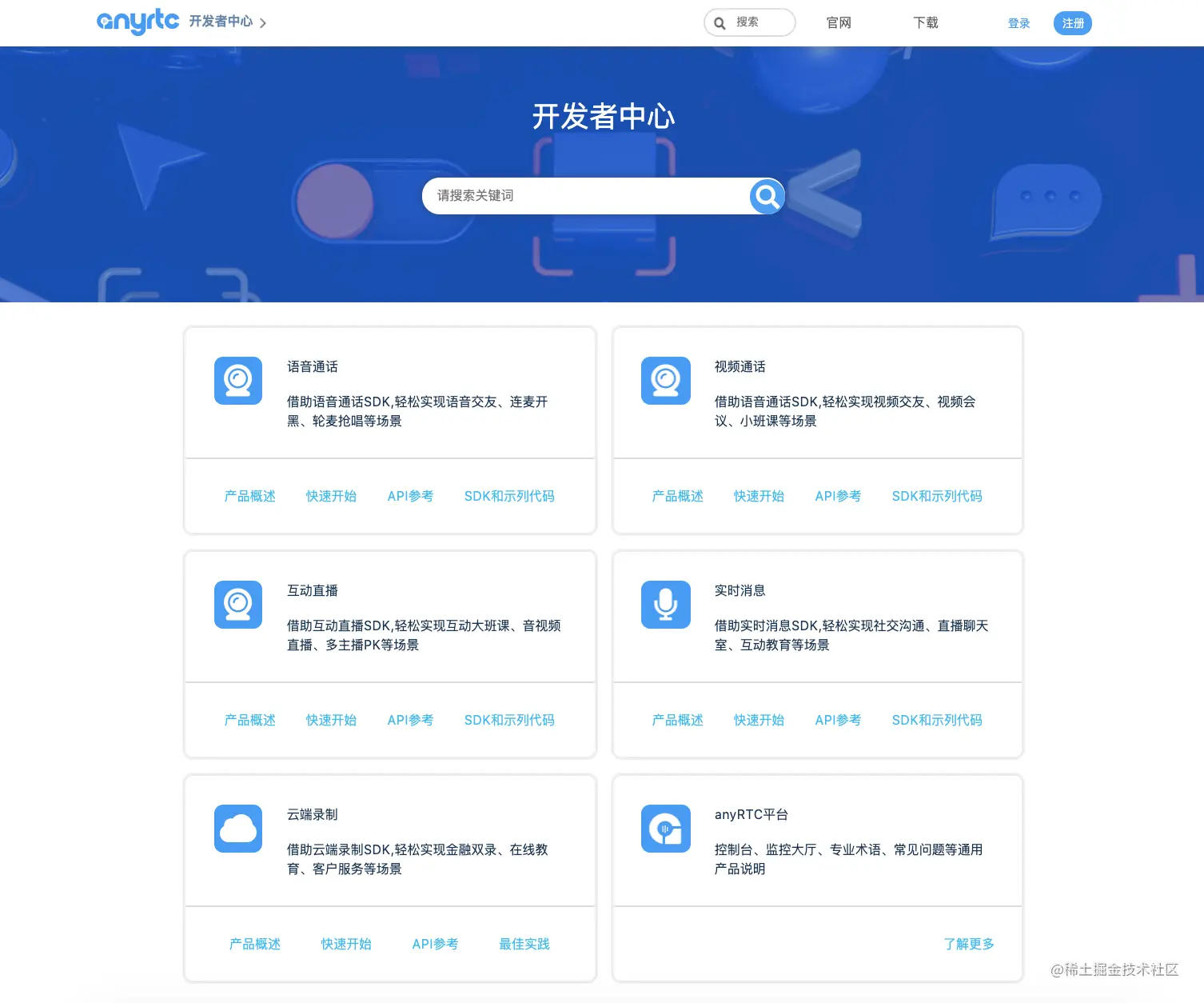Viewport: 1204px width, 1003px height.
Task: Click the 实时消息 microphone icon
Action: point(666,605)
